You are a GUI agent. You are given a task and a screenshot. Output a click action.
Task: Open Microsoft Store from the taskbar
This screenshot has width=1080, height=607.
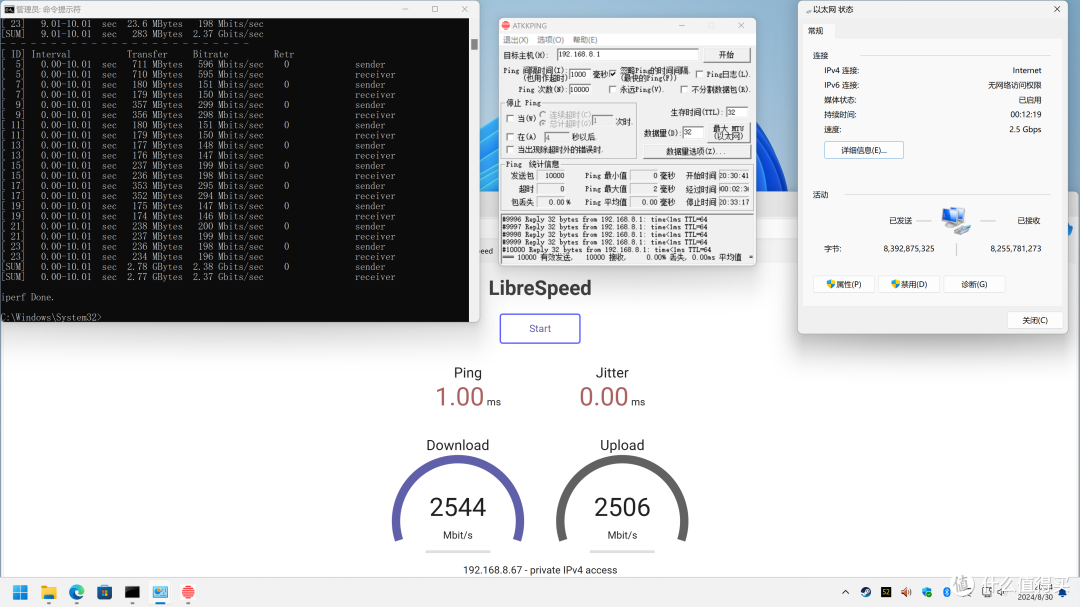coord(104,593)
